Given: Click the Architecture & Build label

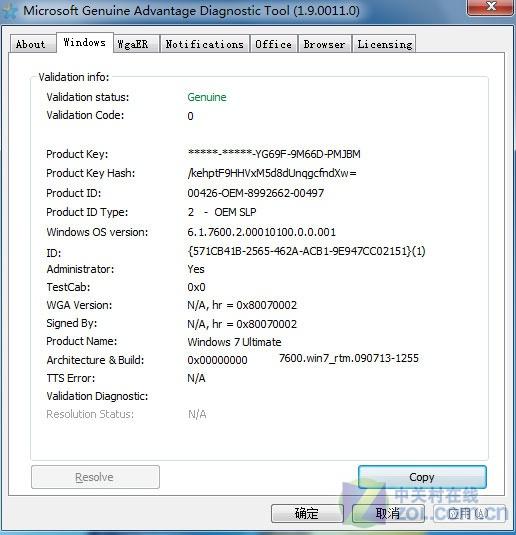Looking at the screenshot, I should click(x=95, y=360).
